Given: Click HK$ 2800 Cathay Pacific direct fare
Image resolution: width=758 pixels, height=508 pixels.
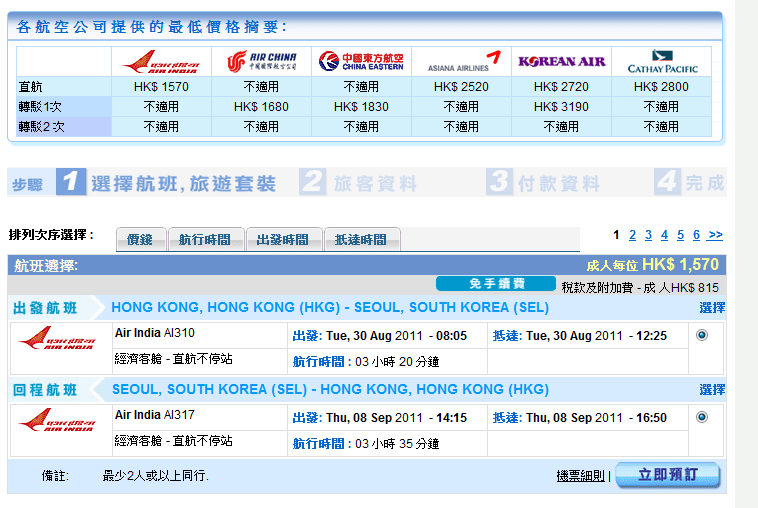Looking at the screenshot, I should pos(661,87).
